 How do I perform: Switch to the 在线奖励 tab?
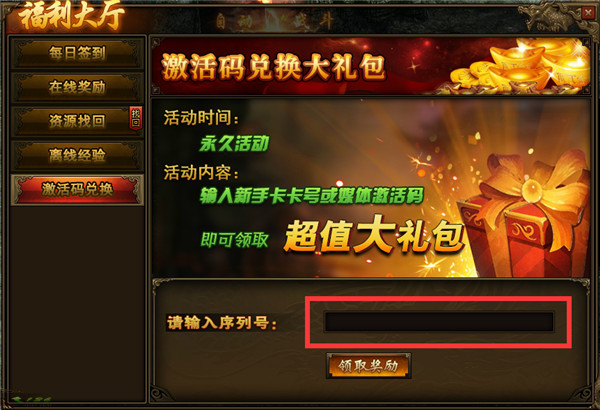tap(77, 87)
